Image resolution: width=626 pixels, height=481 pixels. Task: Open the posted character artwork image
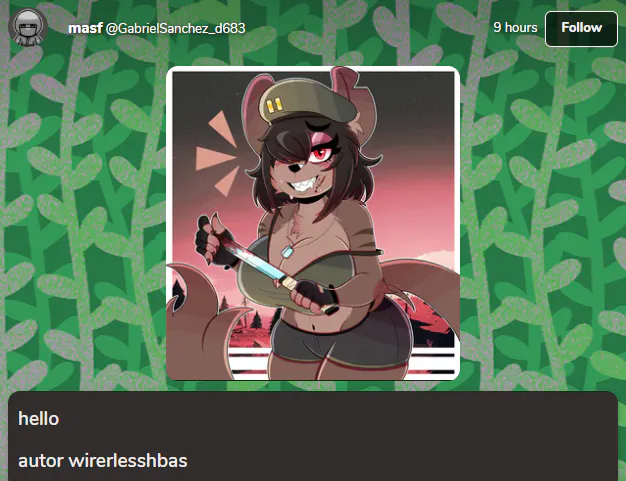[313, 223]
